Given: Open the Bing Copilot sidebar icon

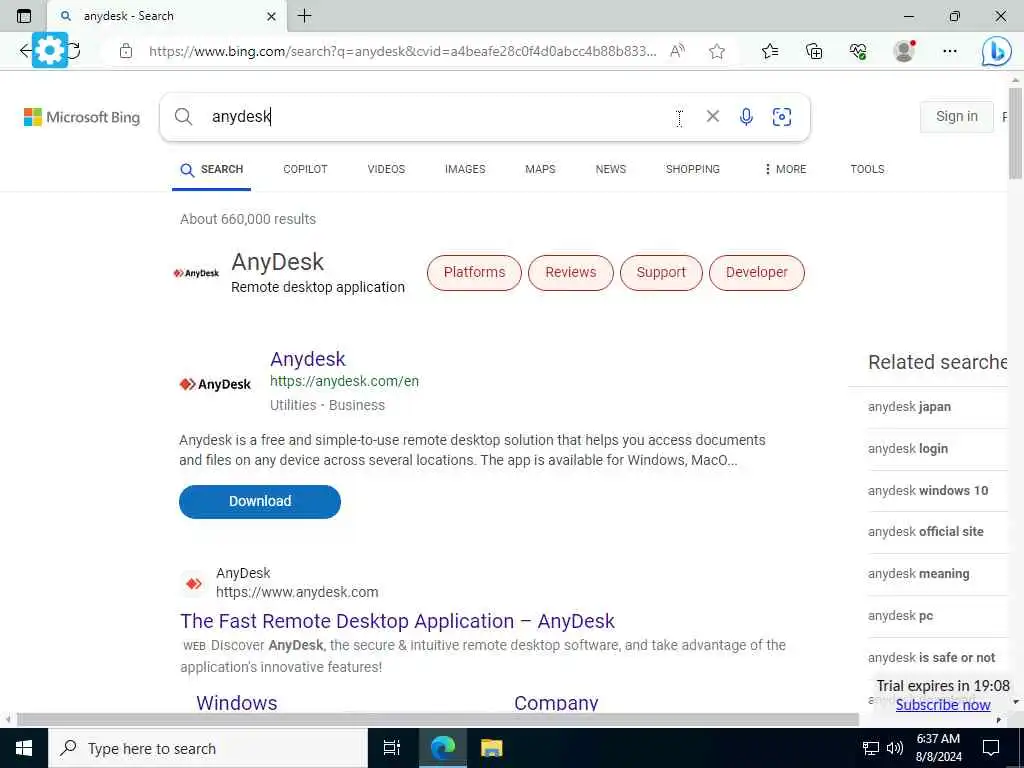Looking at the screenshot, I should tap(997, 51).
